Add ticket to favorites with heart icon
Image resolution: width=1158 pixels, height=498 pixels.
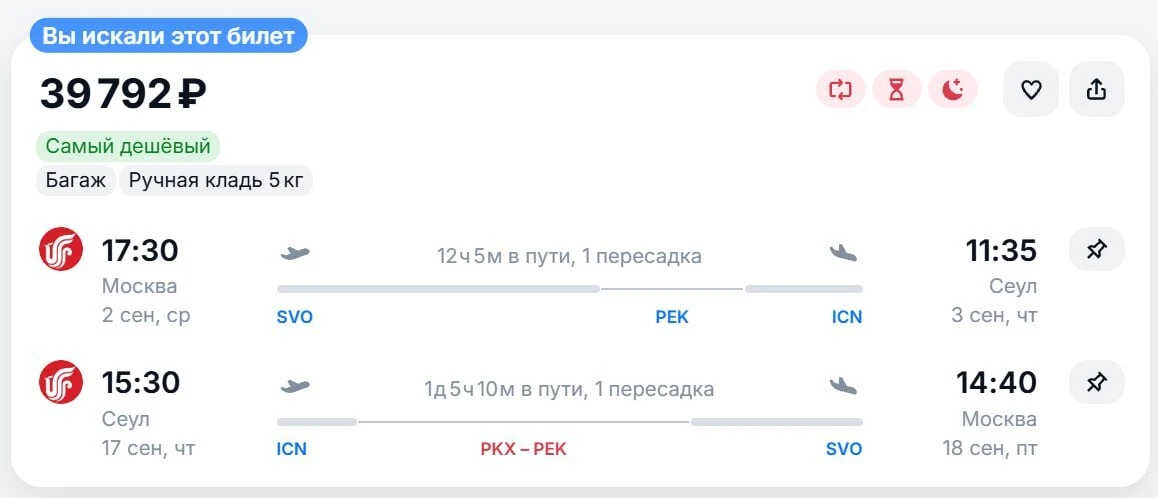1030,89
